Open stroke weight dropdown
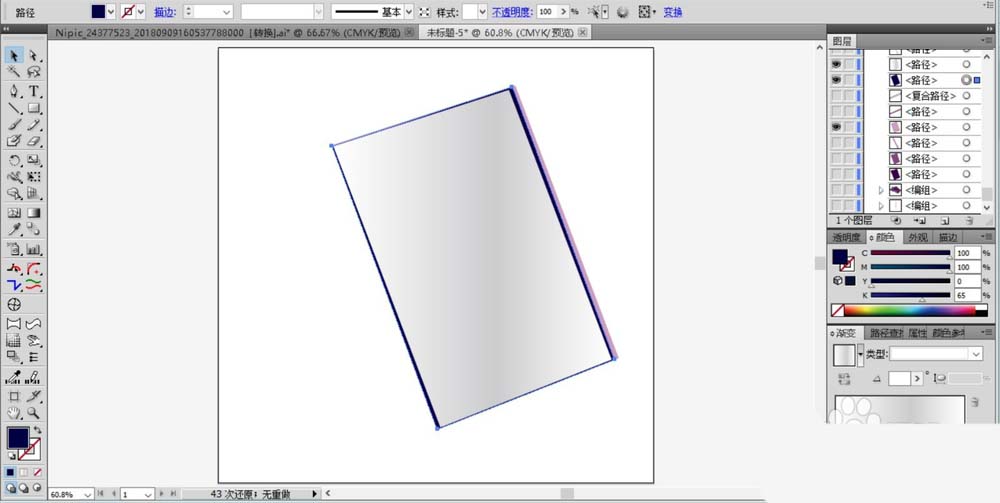The width and height of the screenshot is (1000, 503). (x=226, y=11)
